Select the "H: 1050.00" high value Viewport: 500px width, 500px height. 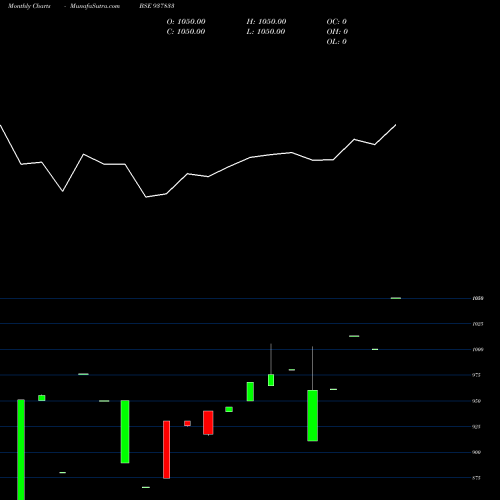click(266, 22)
